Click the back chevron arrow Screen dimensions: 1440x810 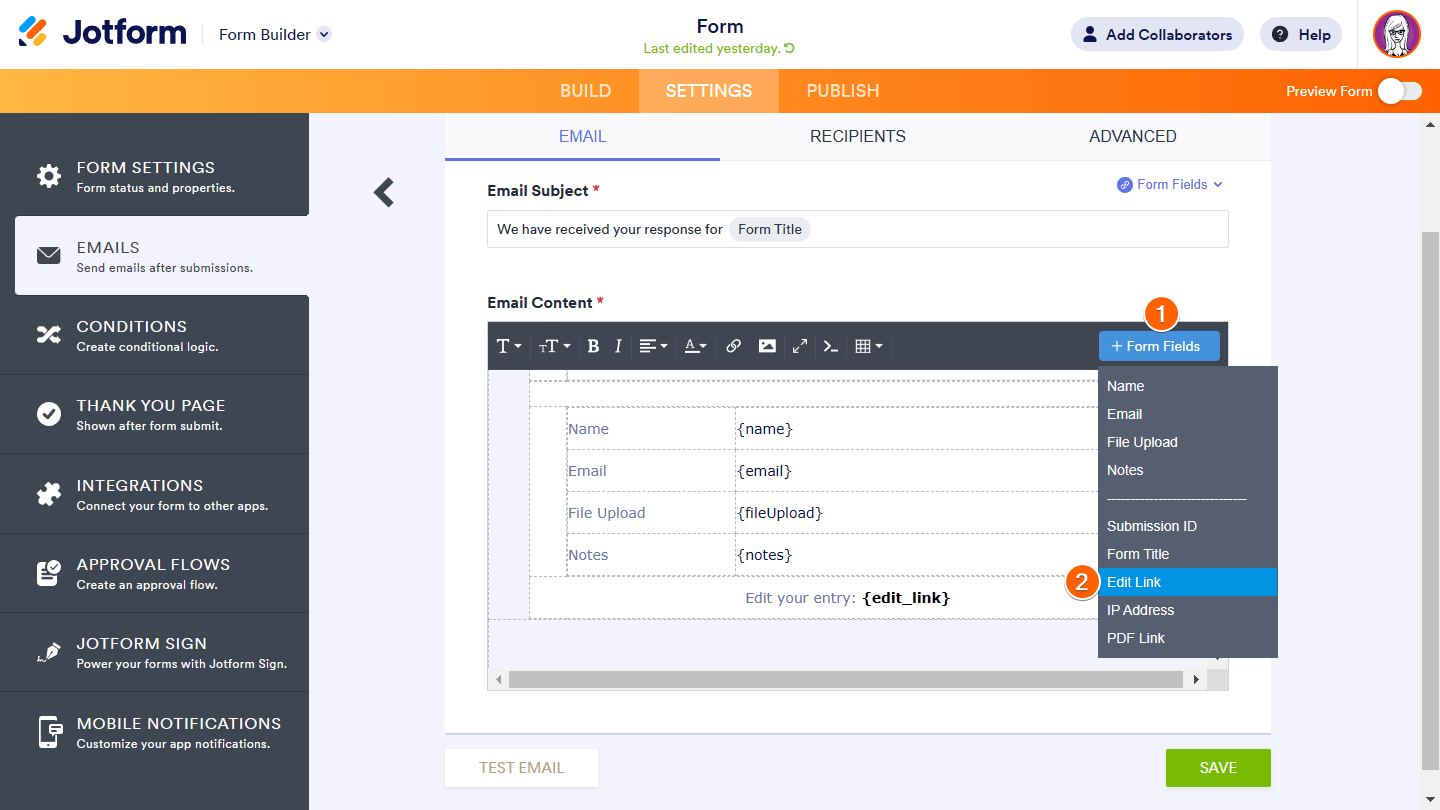[x=384, y=192]
